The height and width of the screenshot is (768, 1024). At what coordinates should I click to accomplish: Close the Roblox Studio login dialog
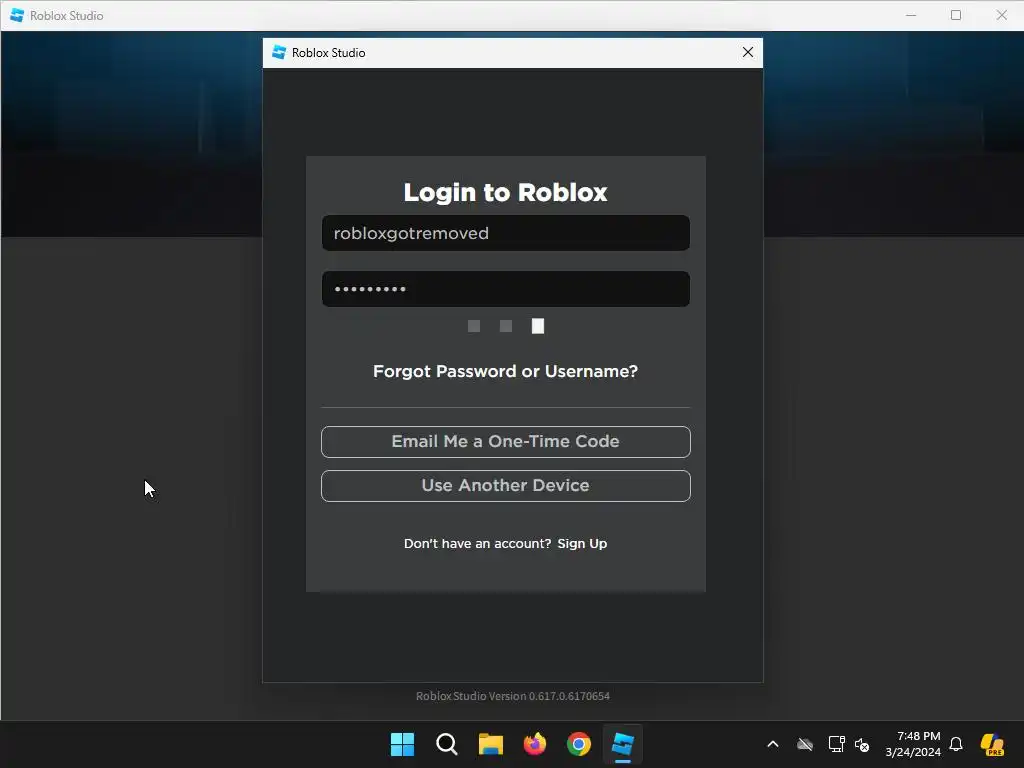click(x=748, y=52)
